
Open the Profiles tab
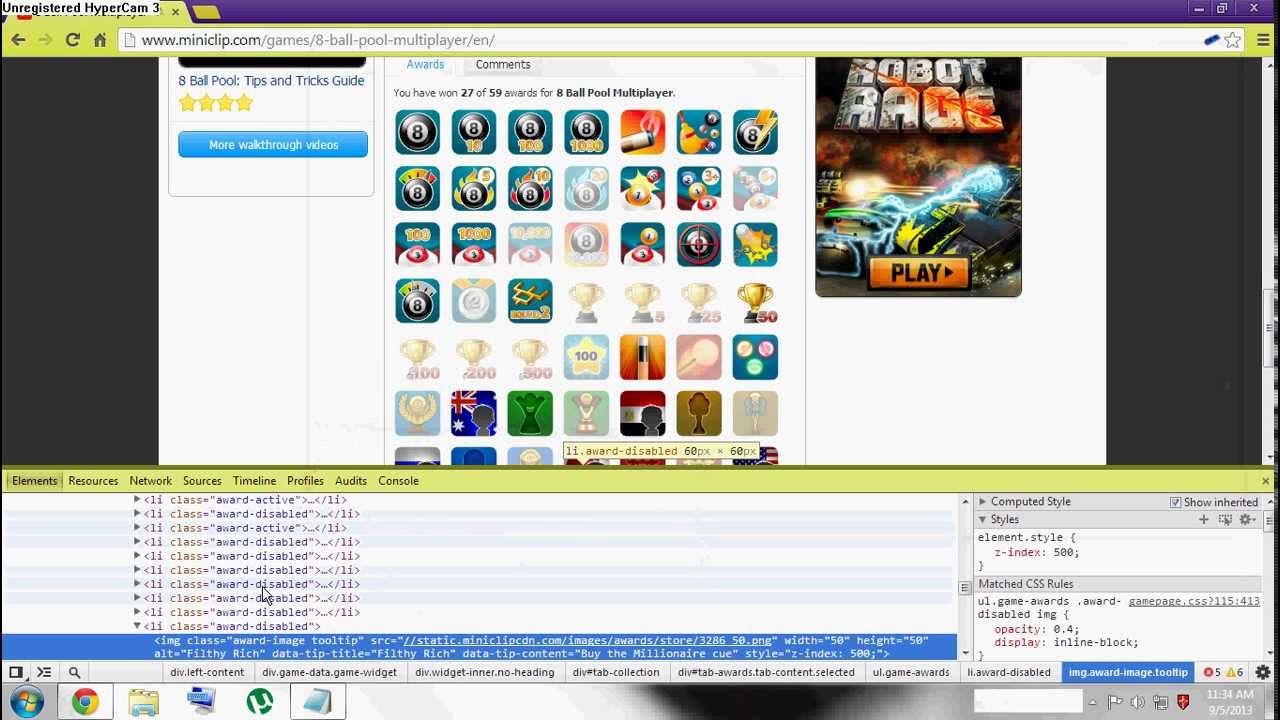click(305, 481)
